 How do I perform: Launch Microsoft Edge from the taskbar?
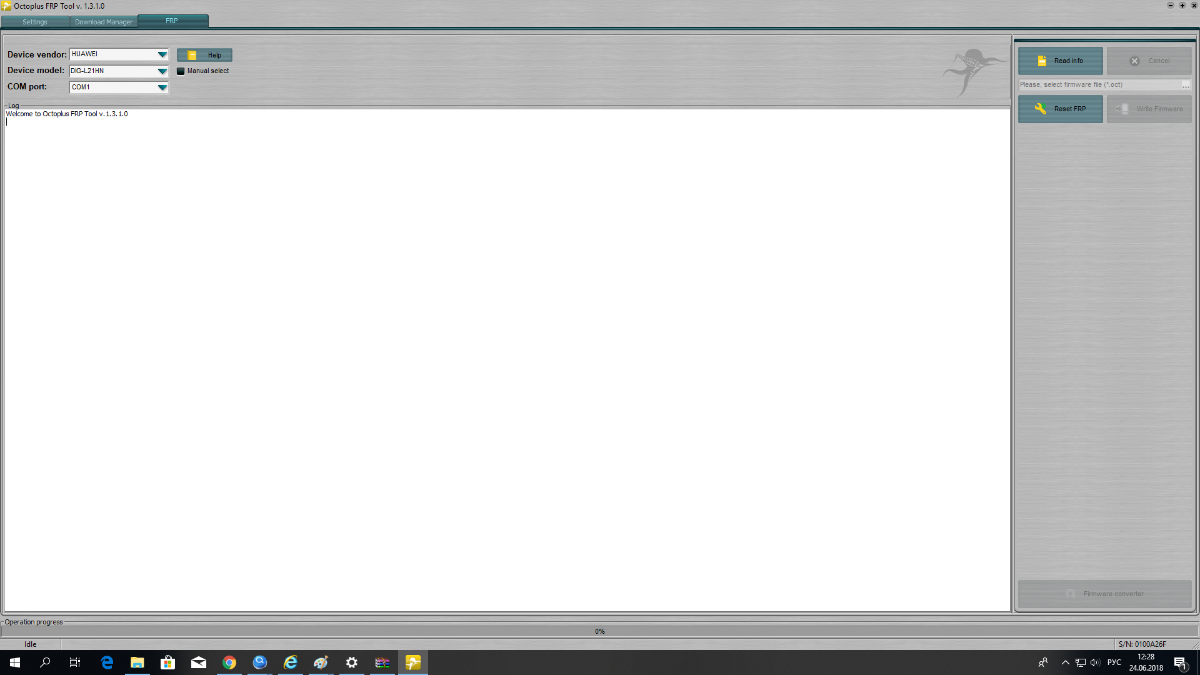click(107, 662)
